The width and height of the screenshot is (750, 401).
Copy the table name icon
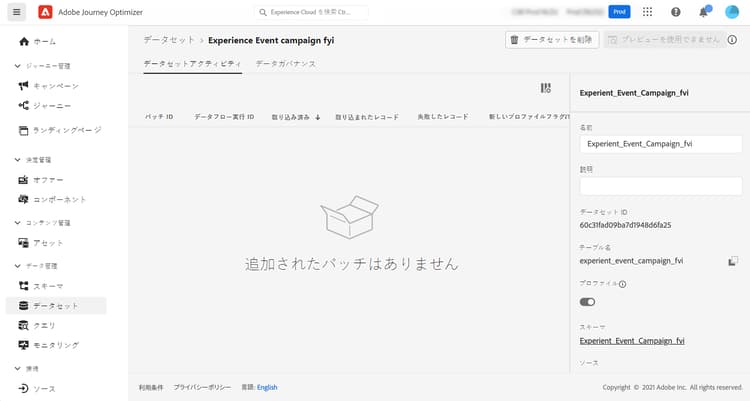[733, 261]
